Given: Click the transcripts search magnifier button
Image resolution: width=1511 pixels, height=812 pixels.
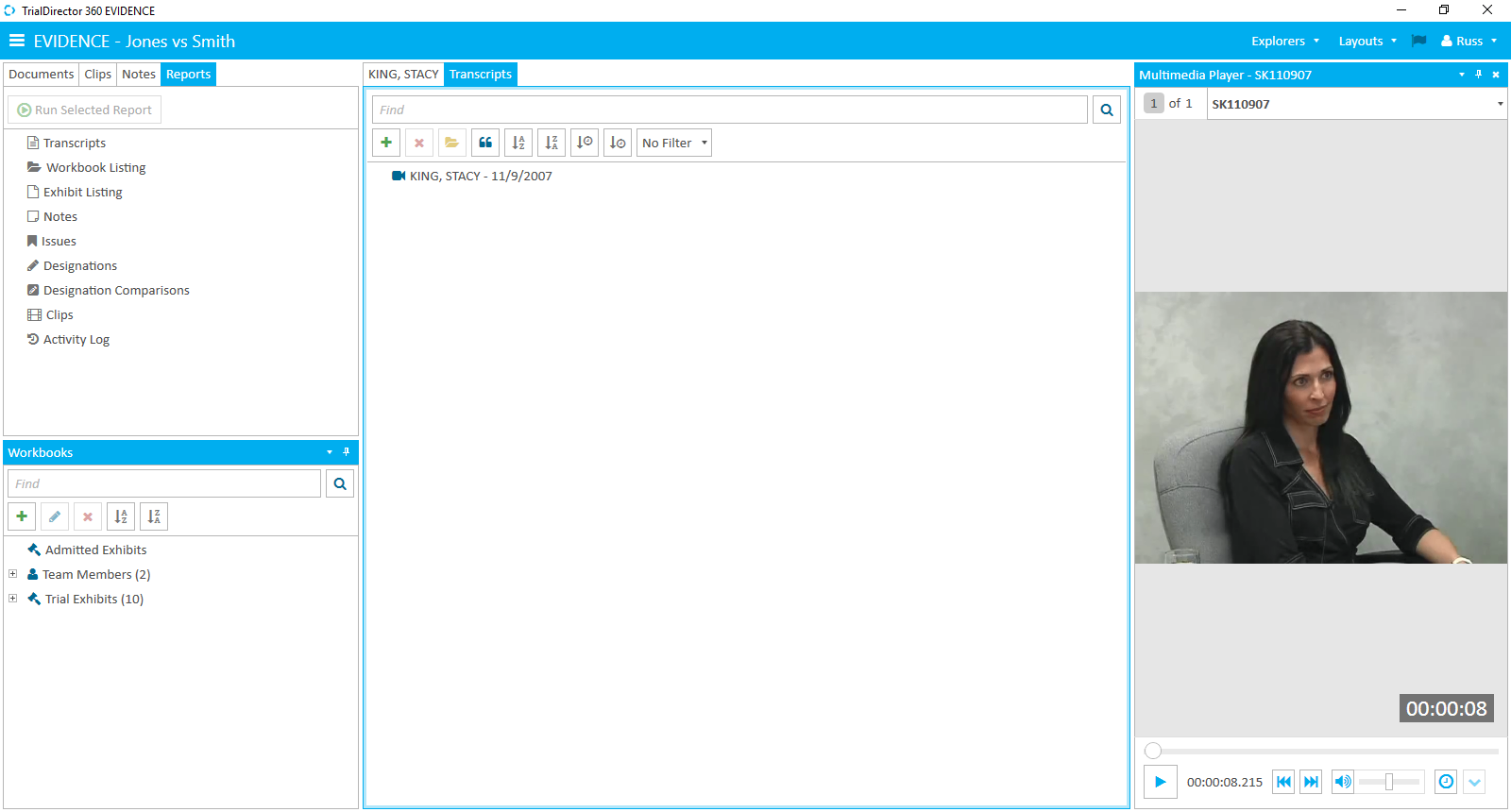Looking at the screenshot, I should point(1107,110).
